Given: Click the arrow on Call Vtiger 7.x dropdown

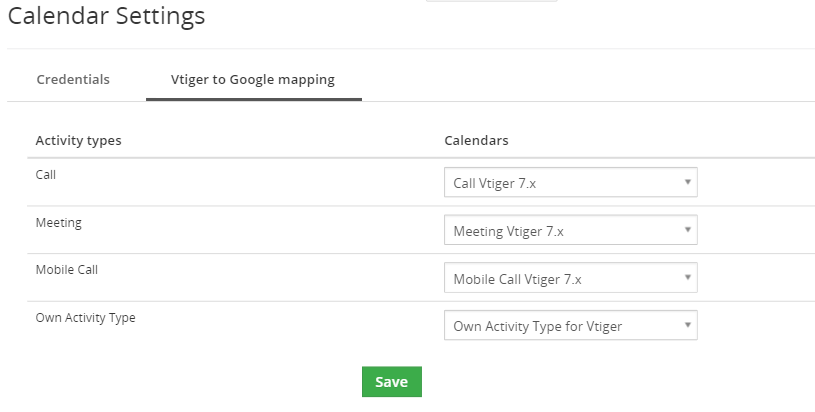Looking at the screenshot, I should [687, 182].
